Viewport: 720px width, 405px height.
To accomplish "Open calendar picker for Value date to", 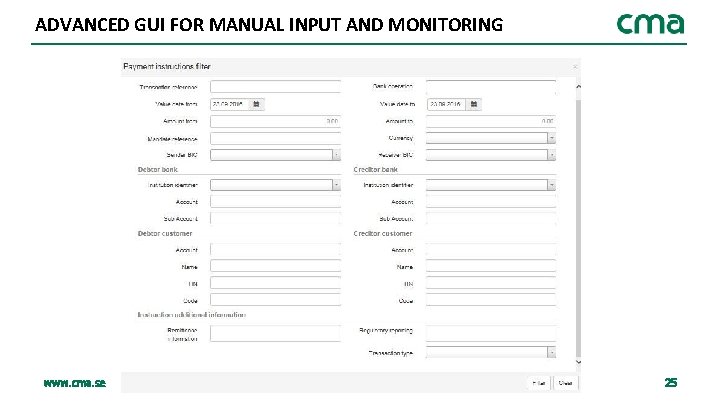I will [474, 104].
